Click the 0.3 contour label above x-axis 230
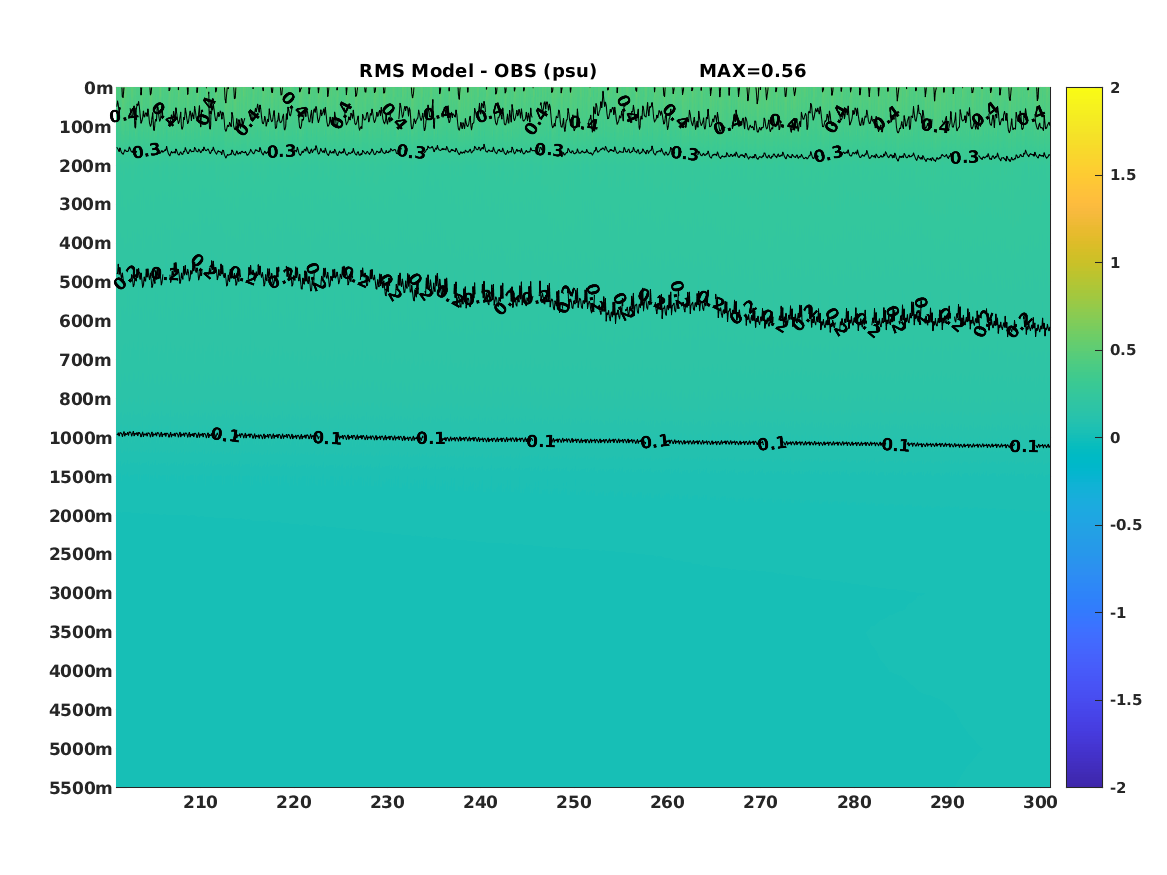The height and width of the screenshot is (875, 1167). tap(411, 153)
